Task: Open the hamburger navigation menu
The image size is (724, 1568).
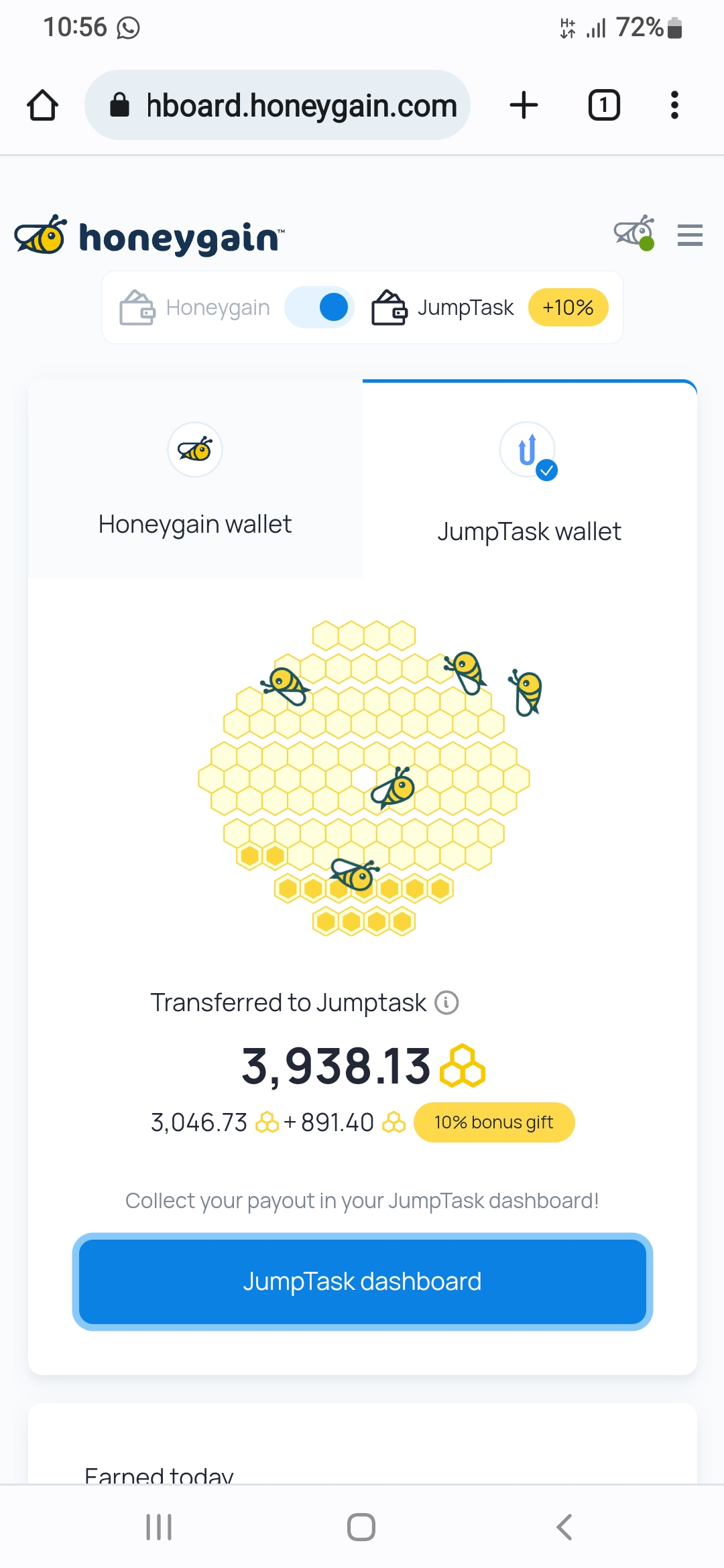Action: (690, 235)
